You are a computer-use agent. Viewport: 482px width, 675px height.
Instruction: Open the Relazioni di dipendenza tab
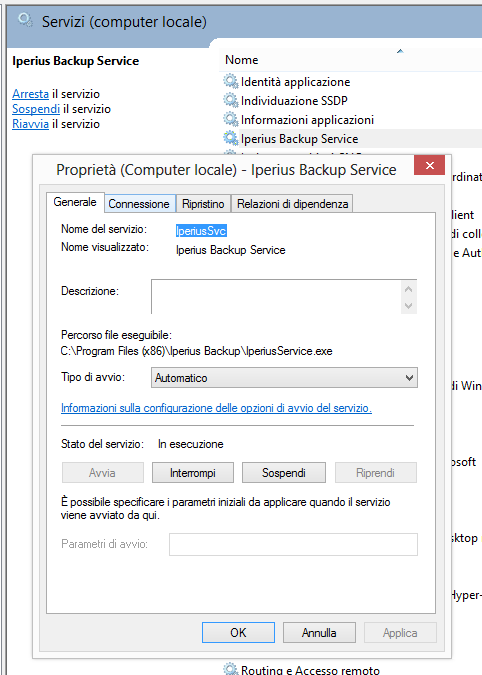(292, 204)
